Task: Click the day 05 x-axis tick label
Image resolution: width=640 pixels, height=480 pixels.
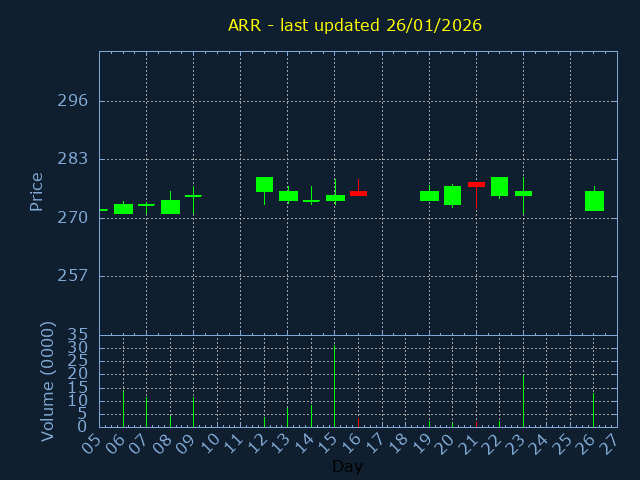Action: point(92,441)
